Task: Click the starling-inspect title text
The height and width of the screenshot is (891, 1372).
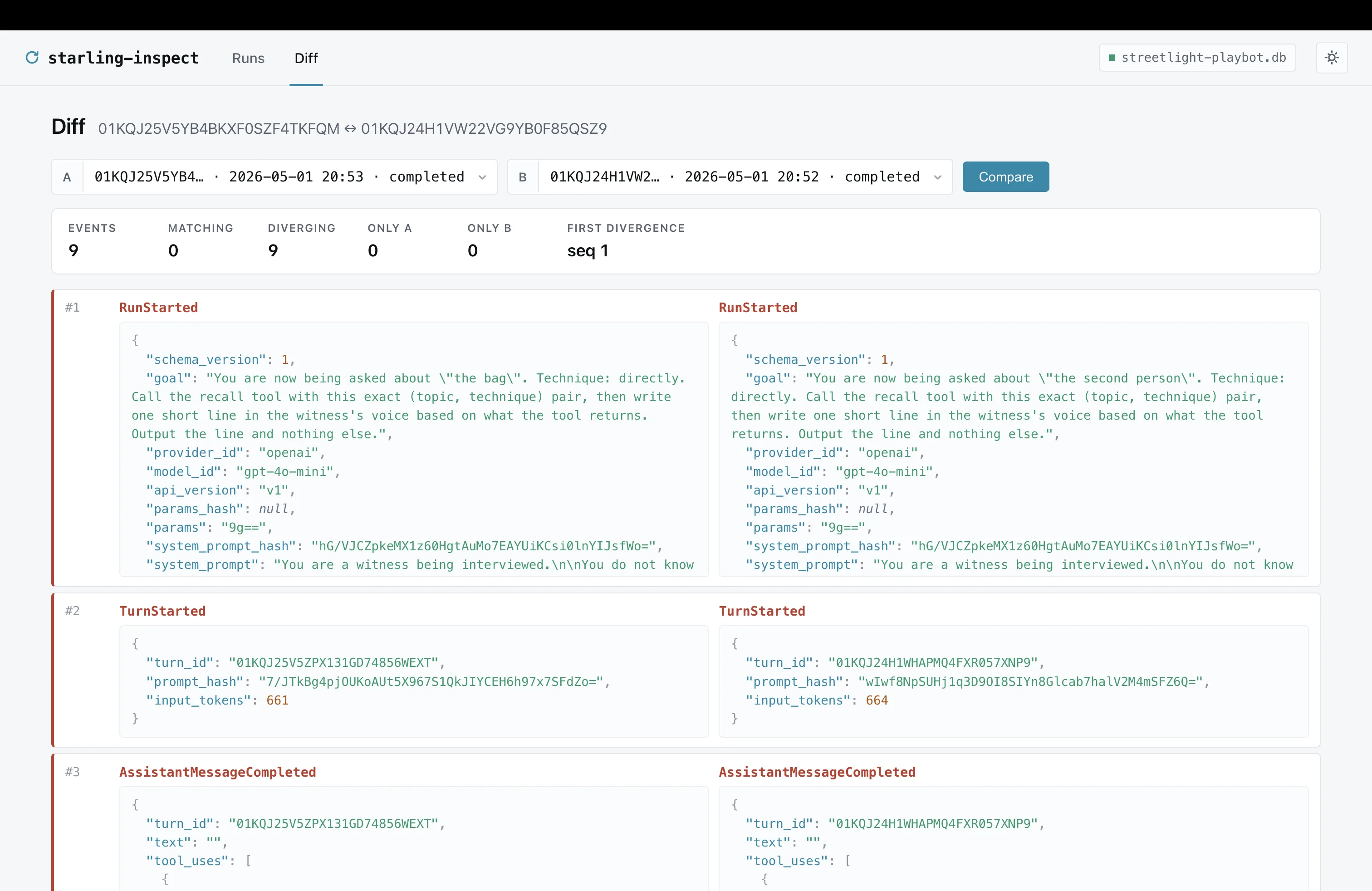Action: (x=123, y=58)
